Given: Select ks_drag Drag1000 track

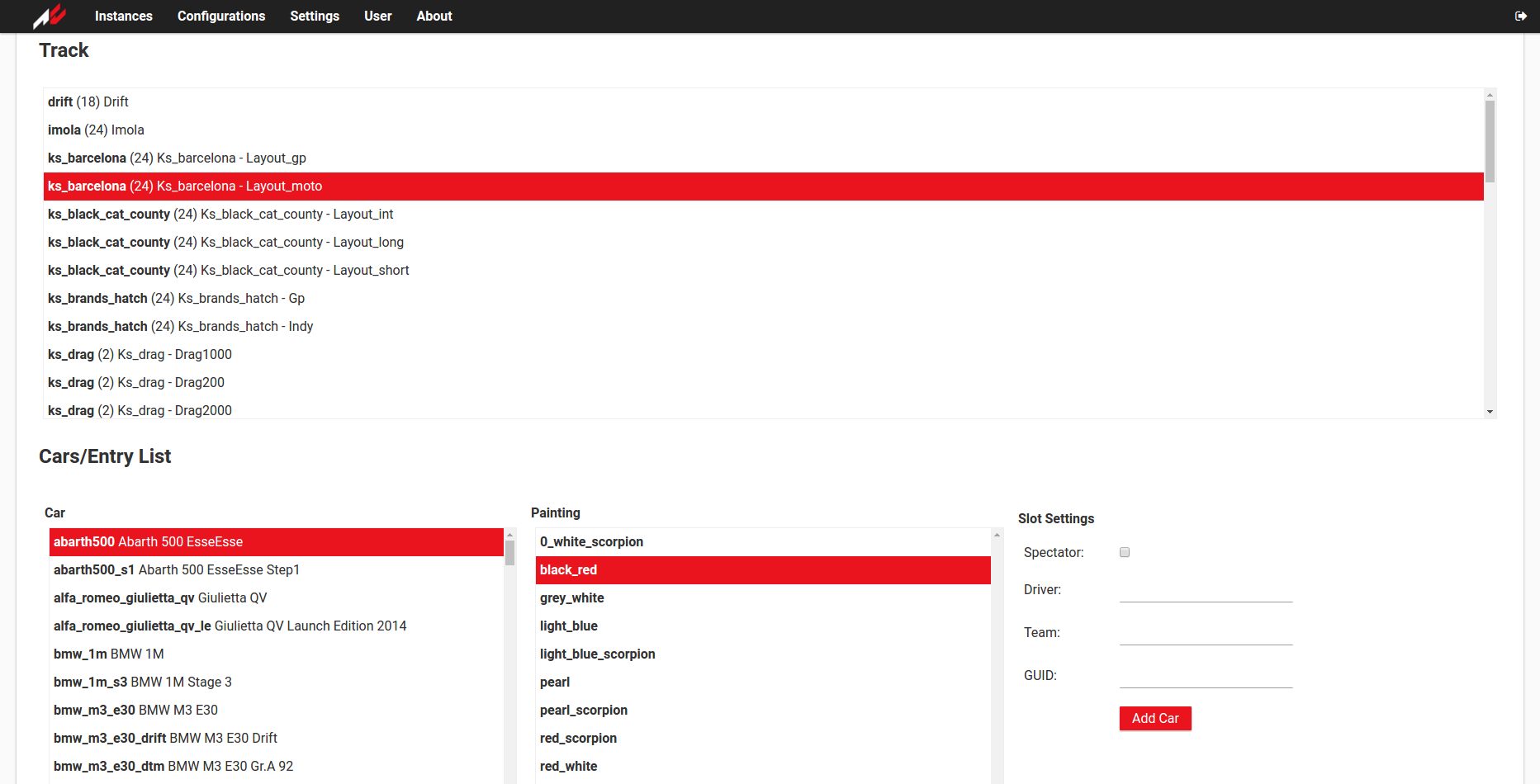Looking at the screenshot, I should 764,355.
